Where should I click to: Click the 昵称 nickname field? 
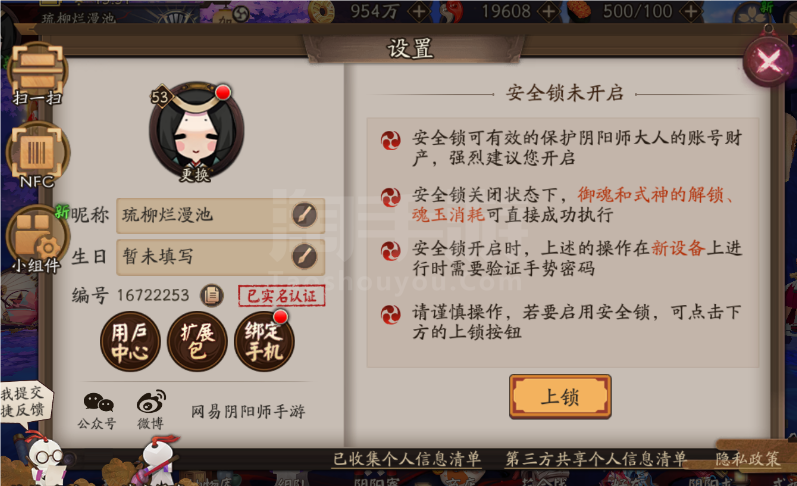(221, 216)
